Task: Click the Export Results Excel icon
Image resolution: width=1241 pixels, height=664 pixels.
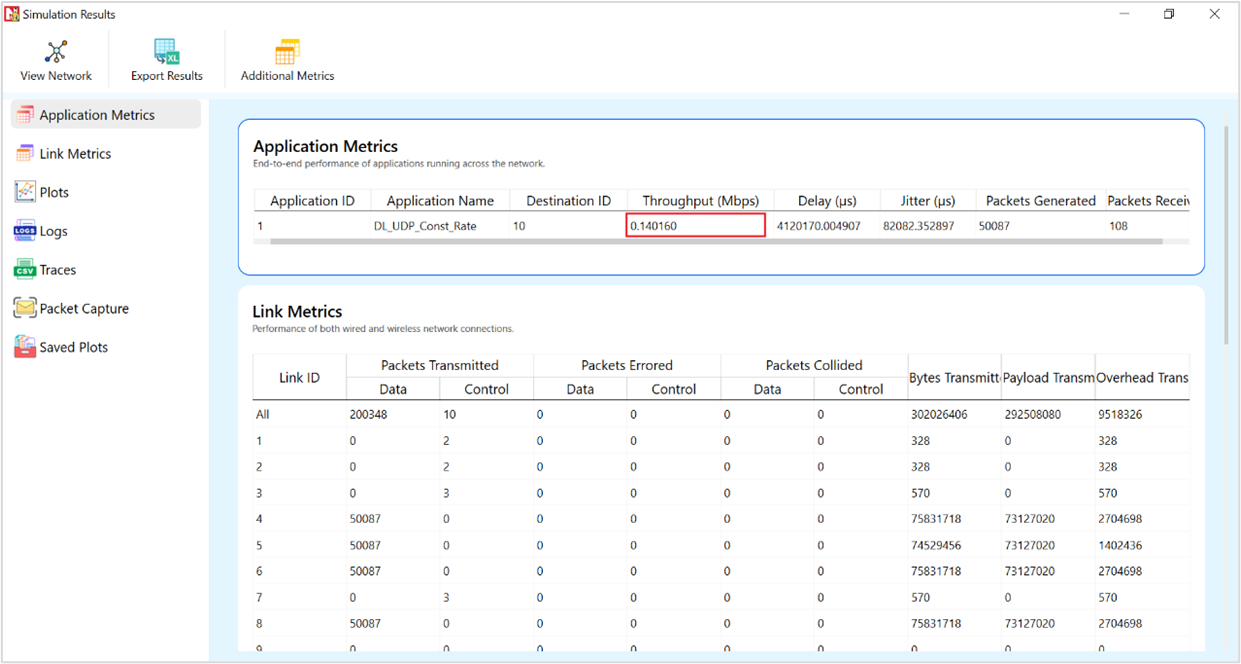Action: tap(166, 52)
